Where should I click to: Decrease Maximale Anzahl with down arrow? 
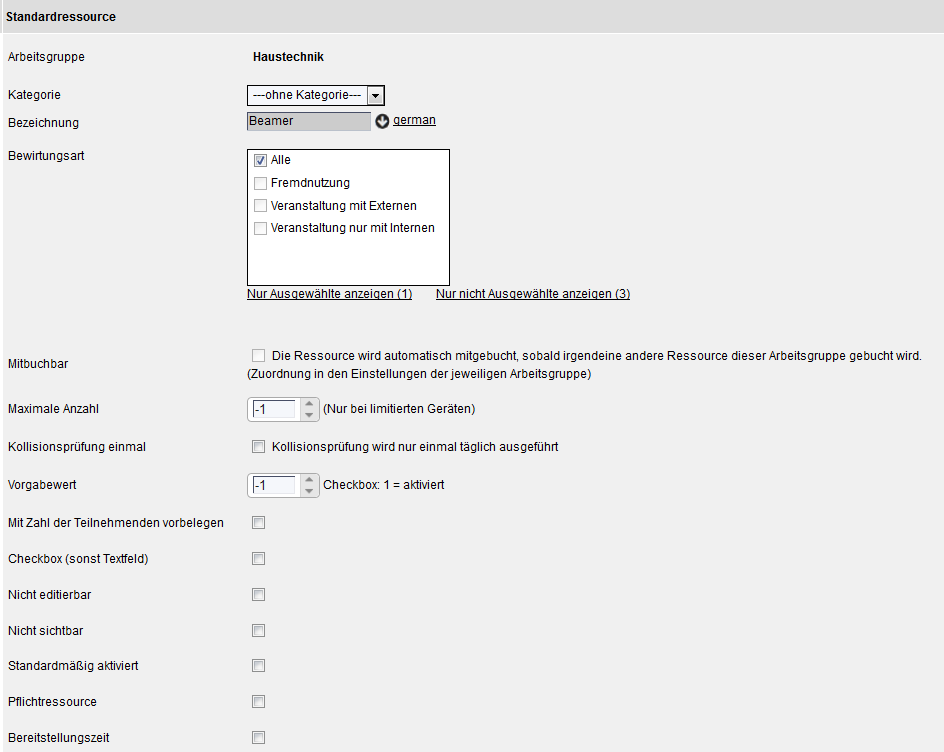(x=309, y=415)
